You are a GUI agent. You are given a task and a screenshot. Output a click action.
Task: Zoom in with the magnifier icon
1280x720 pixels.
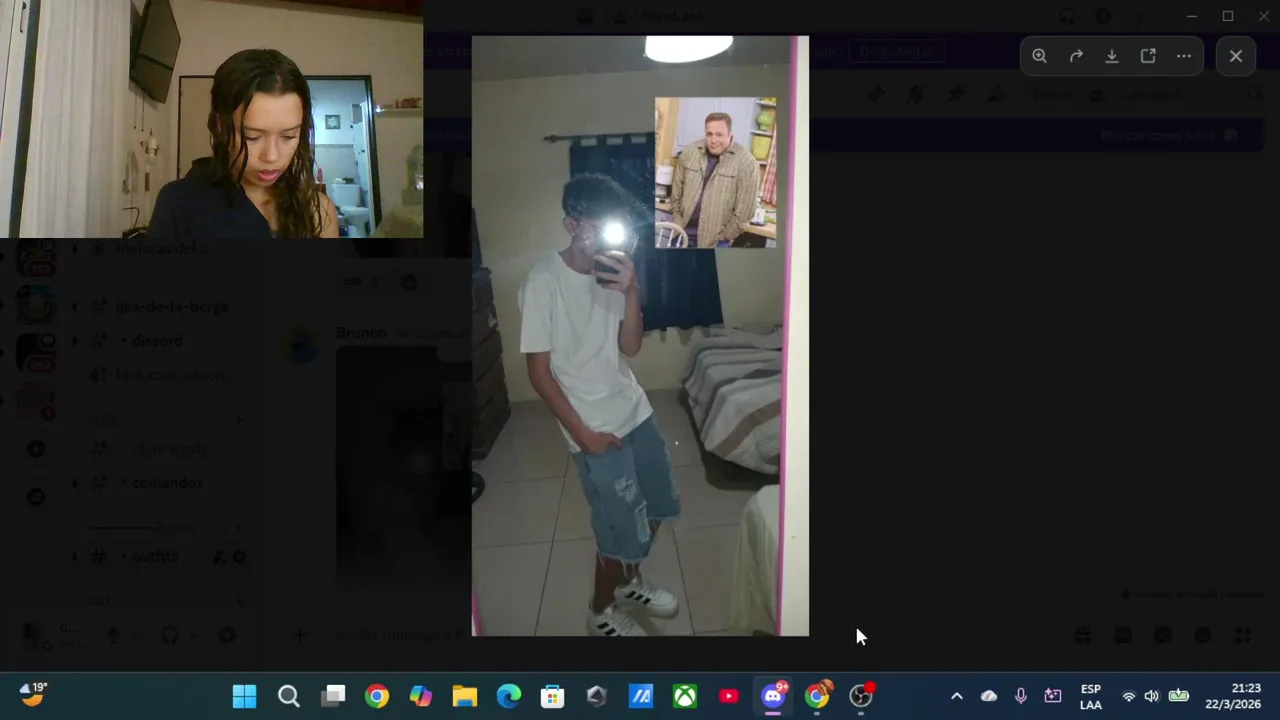(x=1040, y=56)
